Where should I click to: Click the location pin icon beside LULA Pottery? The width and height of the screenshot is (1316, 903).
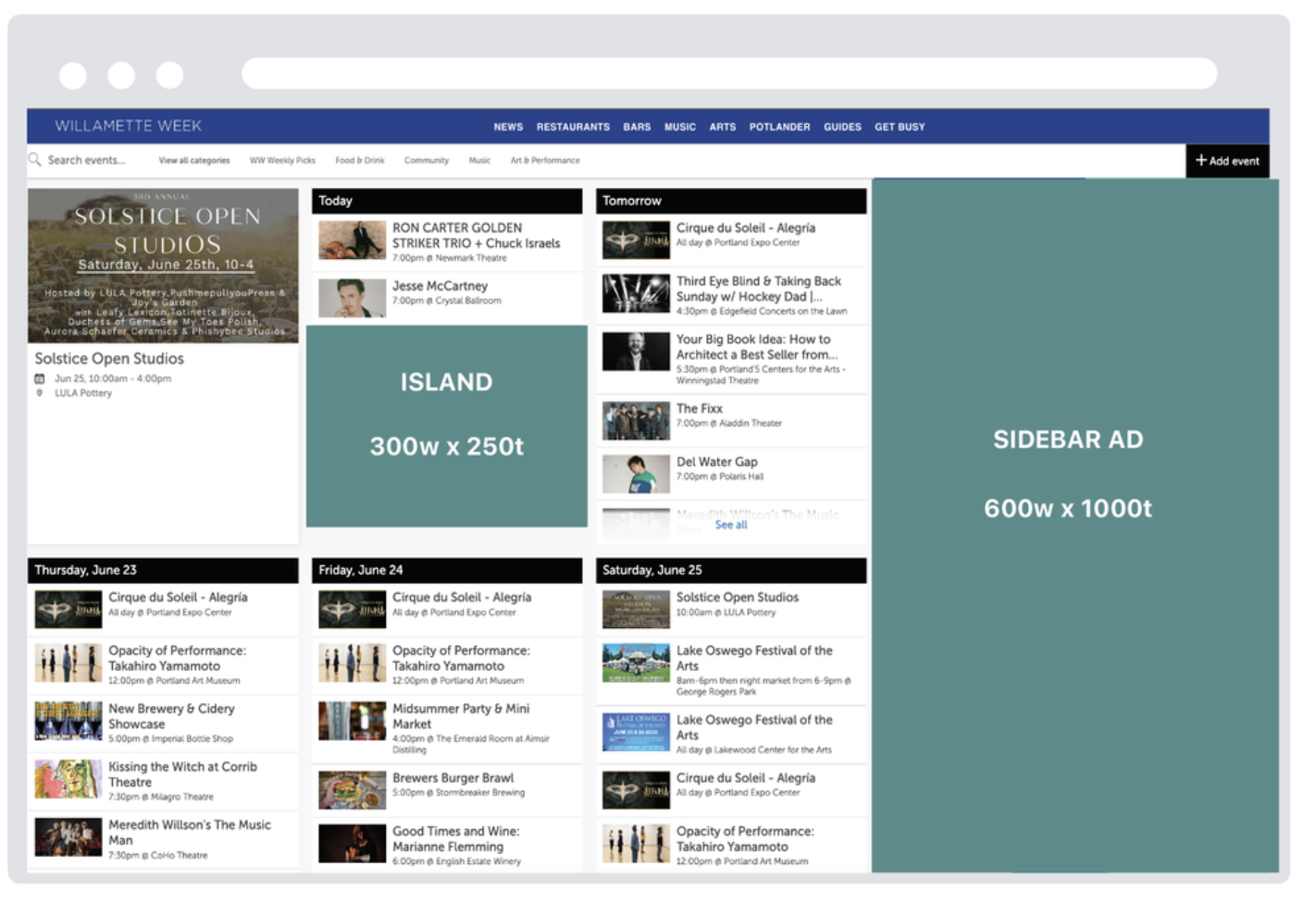coord(40,393)
